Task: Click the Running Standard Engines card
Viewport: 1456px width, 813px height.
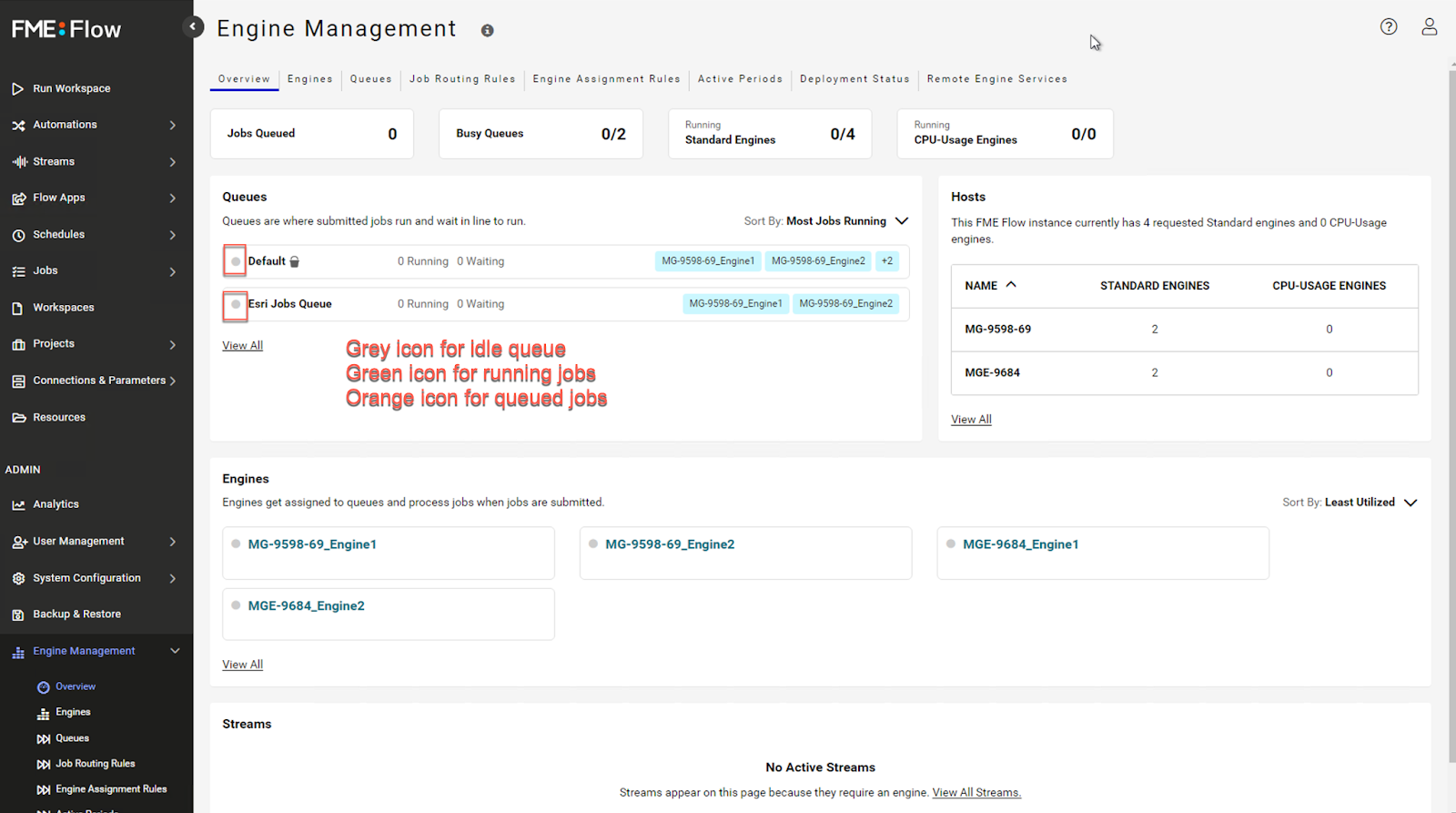Action: (770, 134)
